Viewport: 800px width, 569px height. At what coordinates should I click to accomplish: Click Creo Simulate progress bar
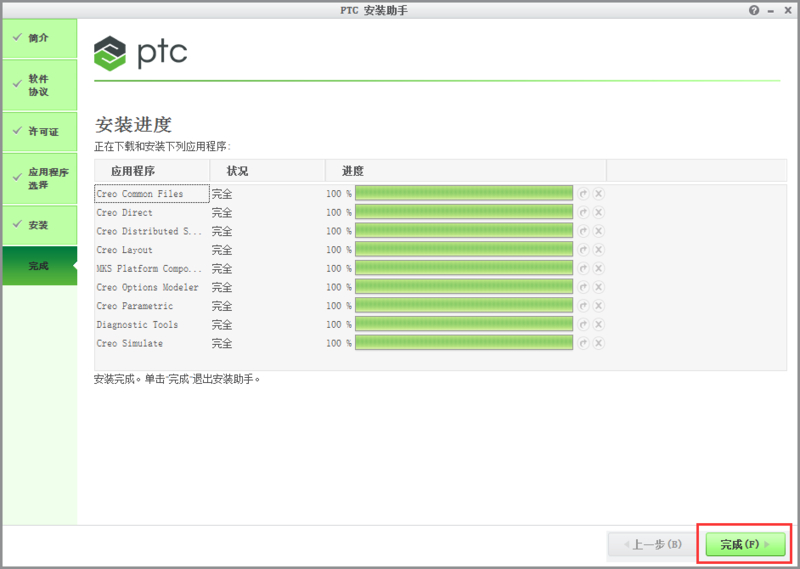pos(464,342)
